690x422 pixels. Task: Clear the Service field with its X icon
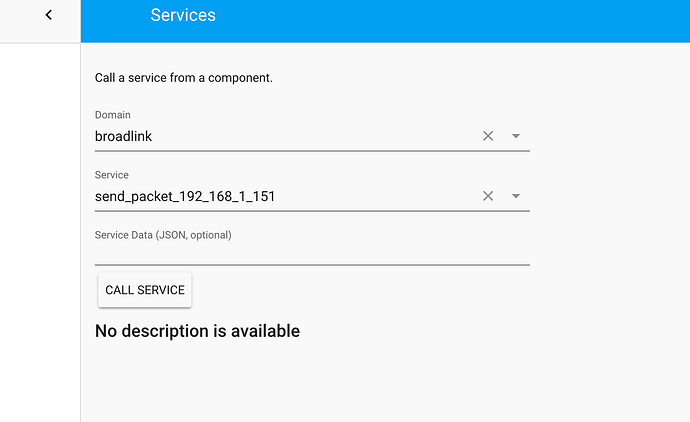488,196
